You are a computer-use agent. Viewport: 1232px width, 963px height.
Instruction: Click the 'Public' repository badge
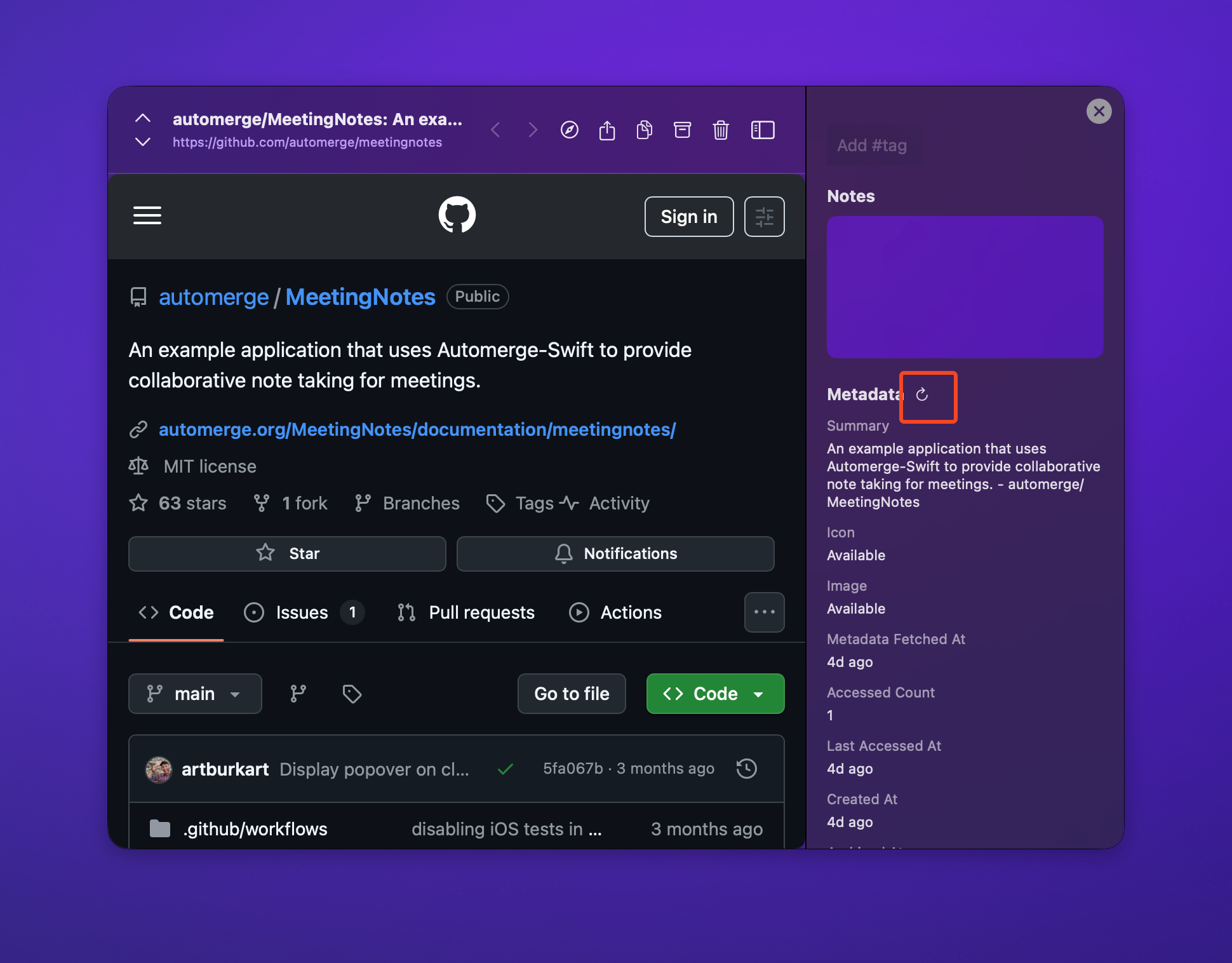tap(478, 297)
